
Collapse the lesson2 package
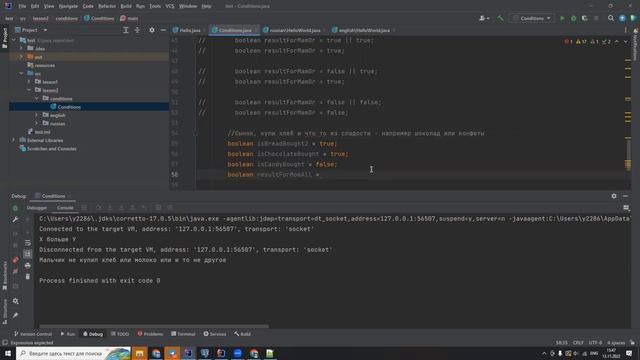point(29,90)
